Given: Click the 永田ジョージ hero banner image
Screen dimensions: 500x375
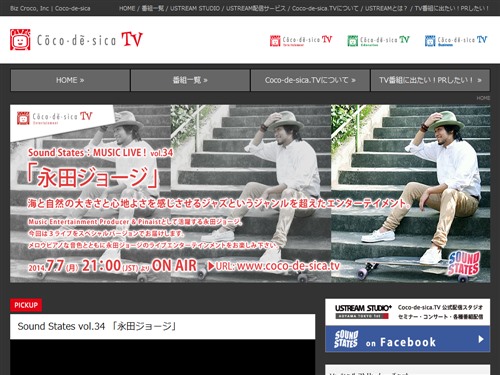Looking at the screenshot, I should (250, 194).
